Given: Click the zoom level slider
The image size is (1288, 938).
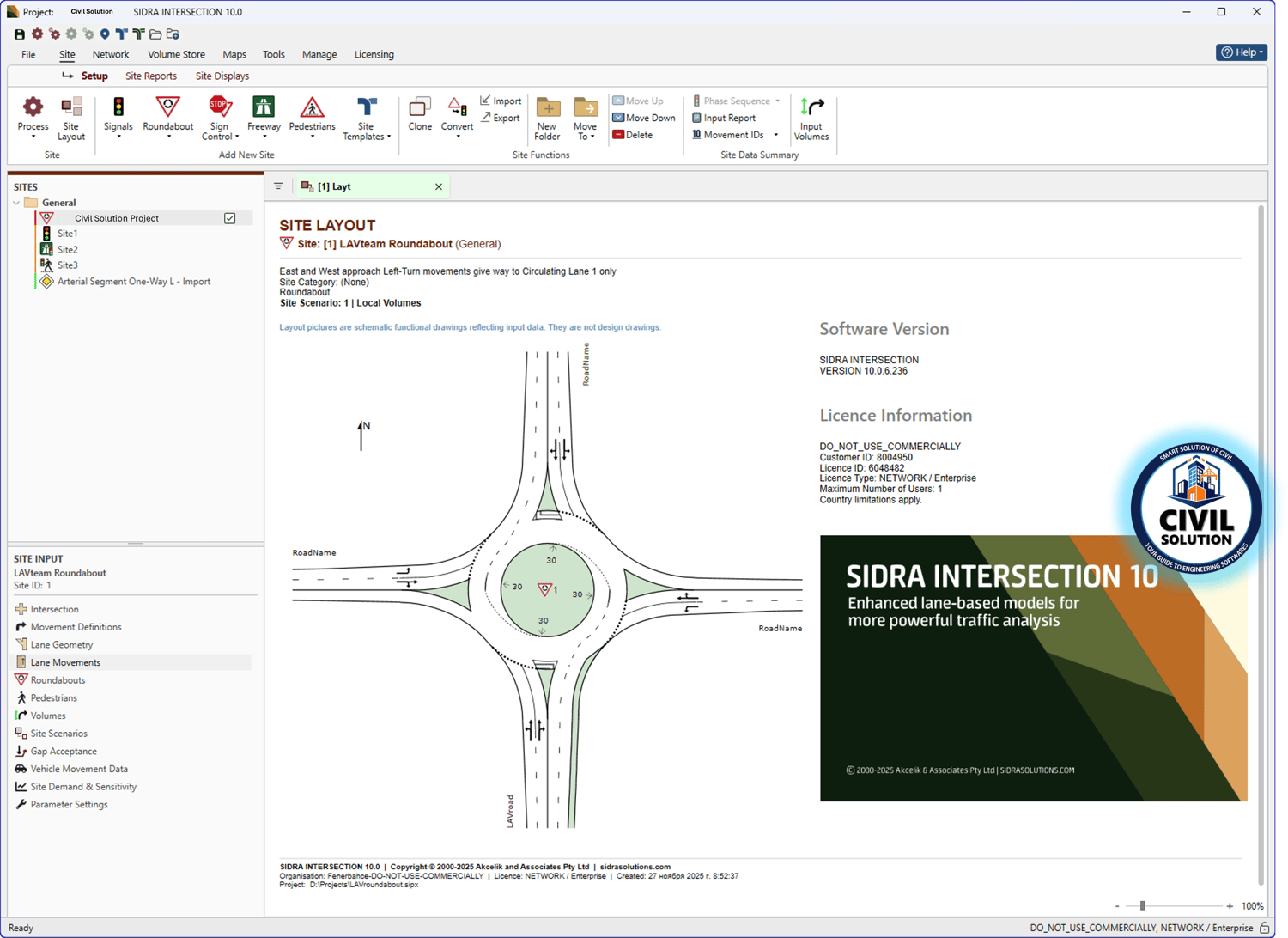Looking at the screenshot, I should point(1142,905).
